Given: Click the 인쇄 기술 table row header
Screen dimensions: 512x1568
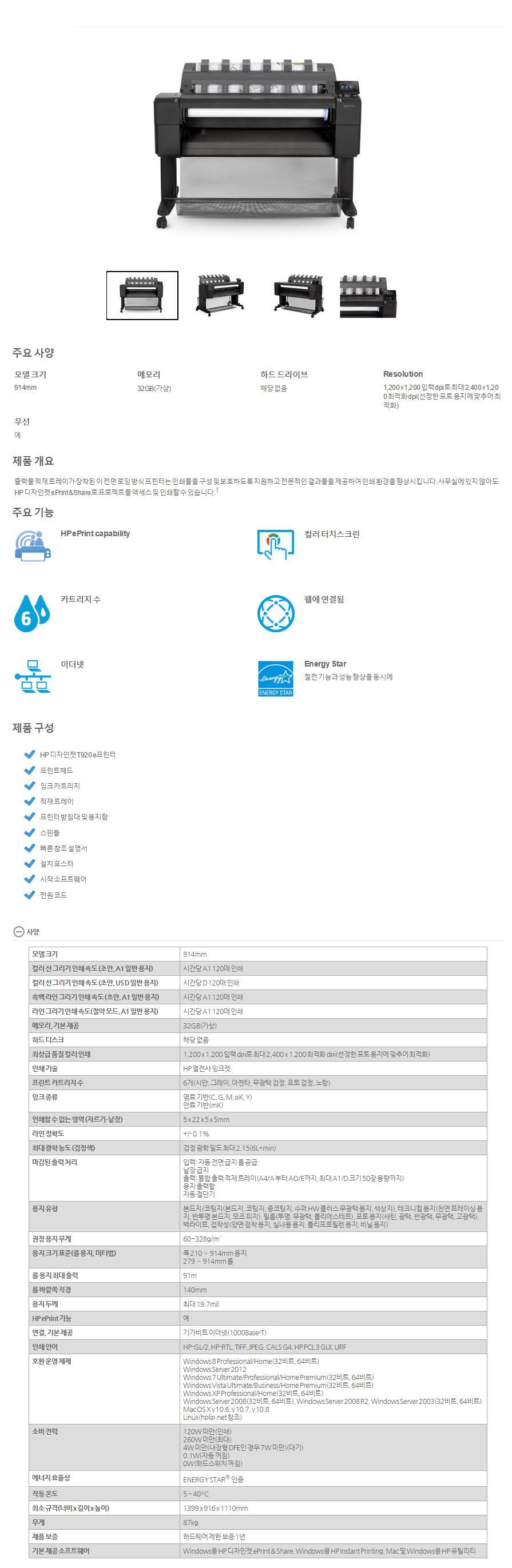Looking at the screenshot, I should point(104,1068).
